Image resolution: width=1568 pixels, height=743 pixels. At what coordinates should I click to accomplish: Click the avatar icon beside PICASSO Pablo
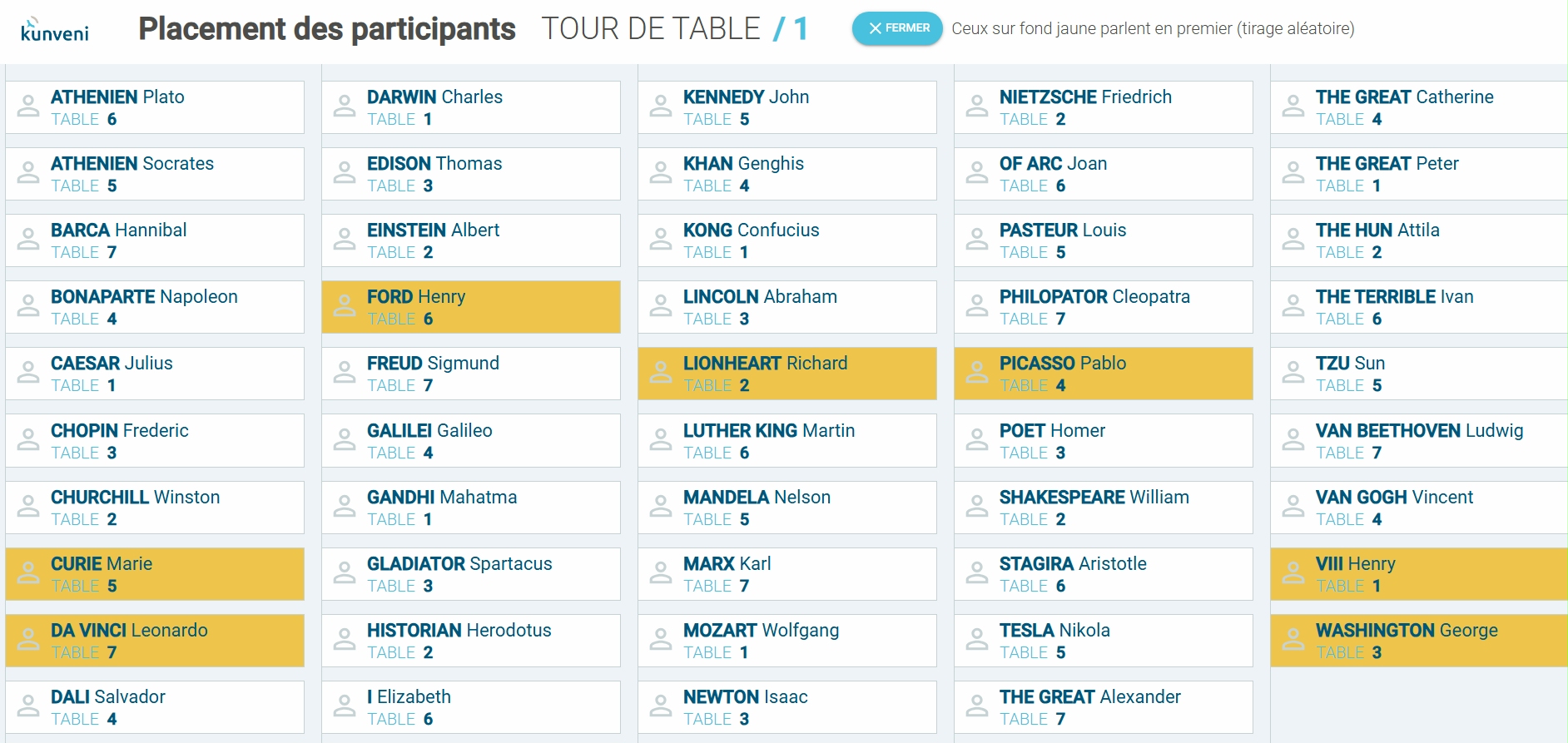pos(977,373)
